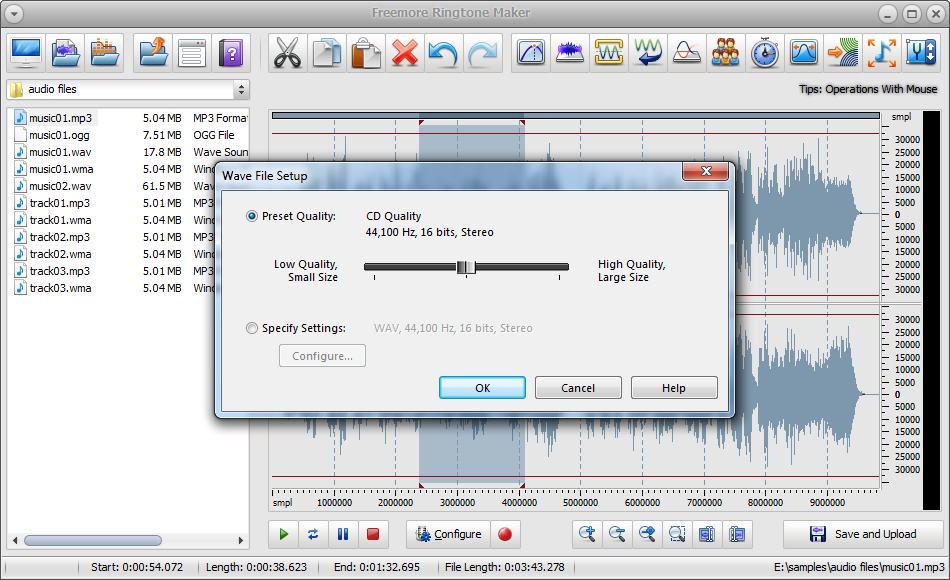Click Tips: Operations With Mouse link
This screenshot has height=580, width=950.
pyautogui.click(x=868, y=89)
